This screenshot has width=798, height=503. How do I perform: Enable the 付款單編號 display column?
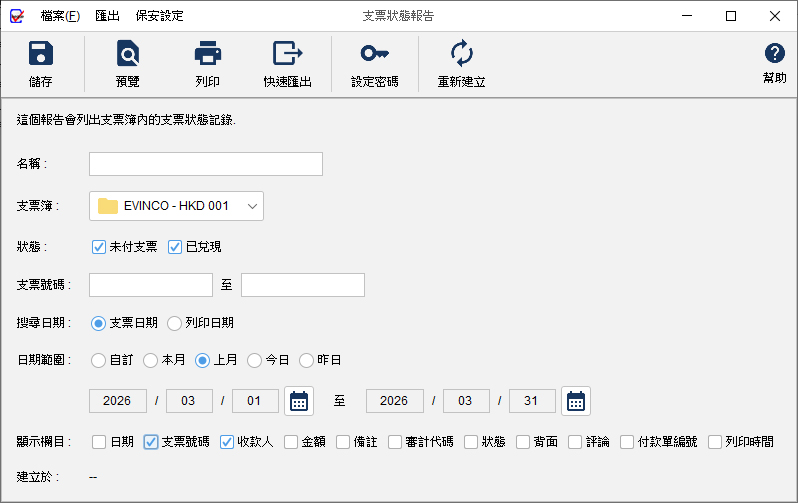[x=626, y=442]
